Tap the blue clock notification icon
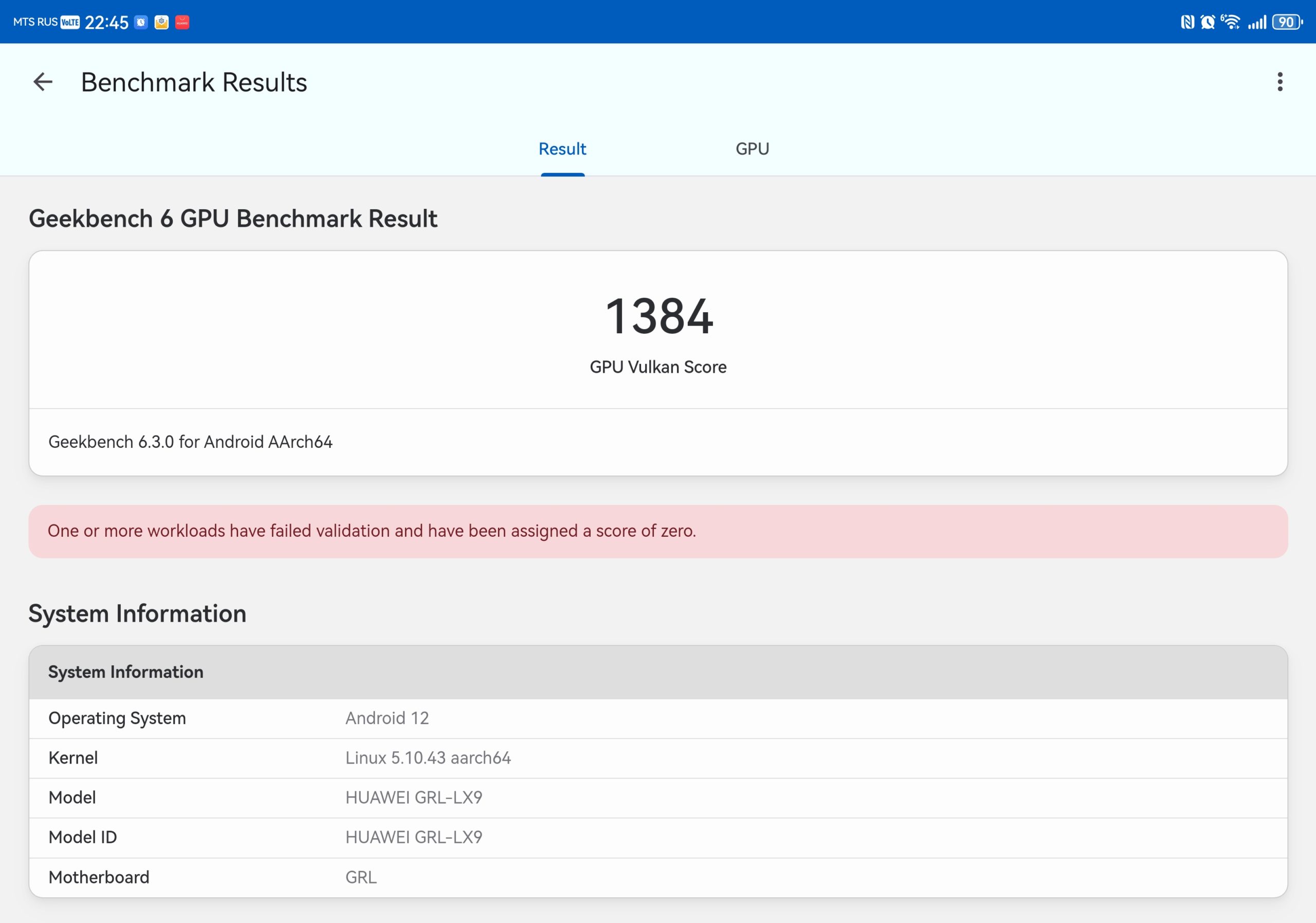Image resolution: width=1316 pixels, height=923 pixels. [141, 22]
